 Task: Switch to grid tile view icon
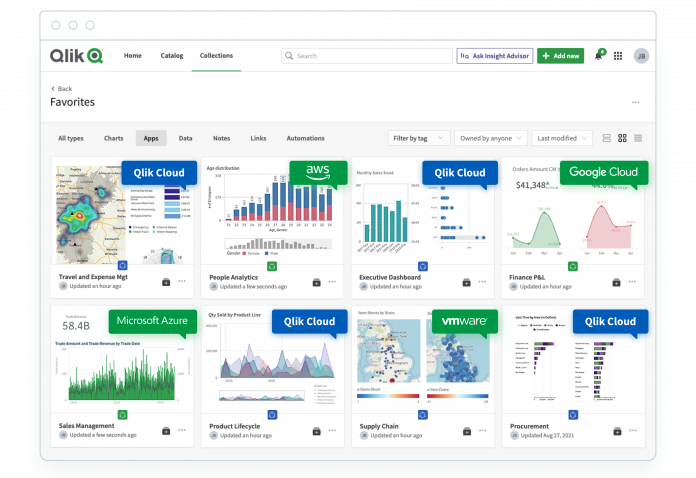tap(622, 138)
